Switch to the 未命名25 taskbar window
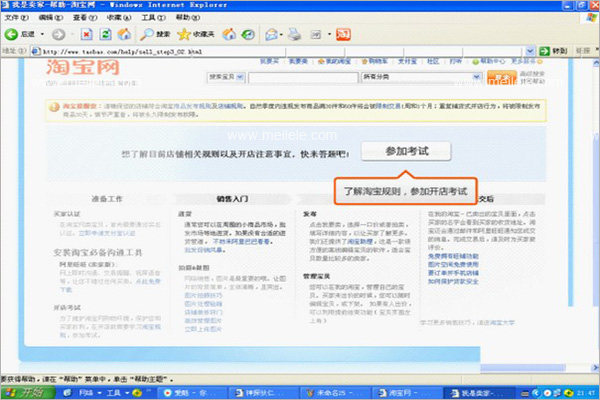 click(335, 393)
